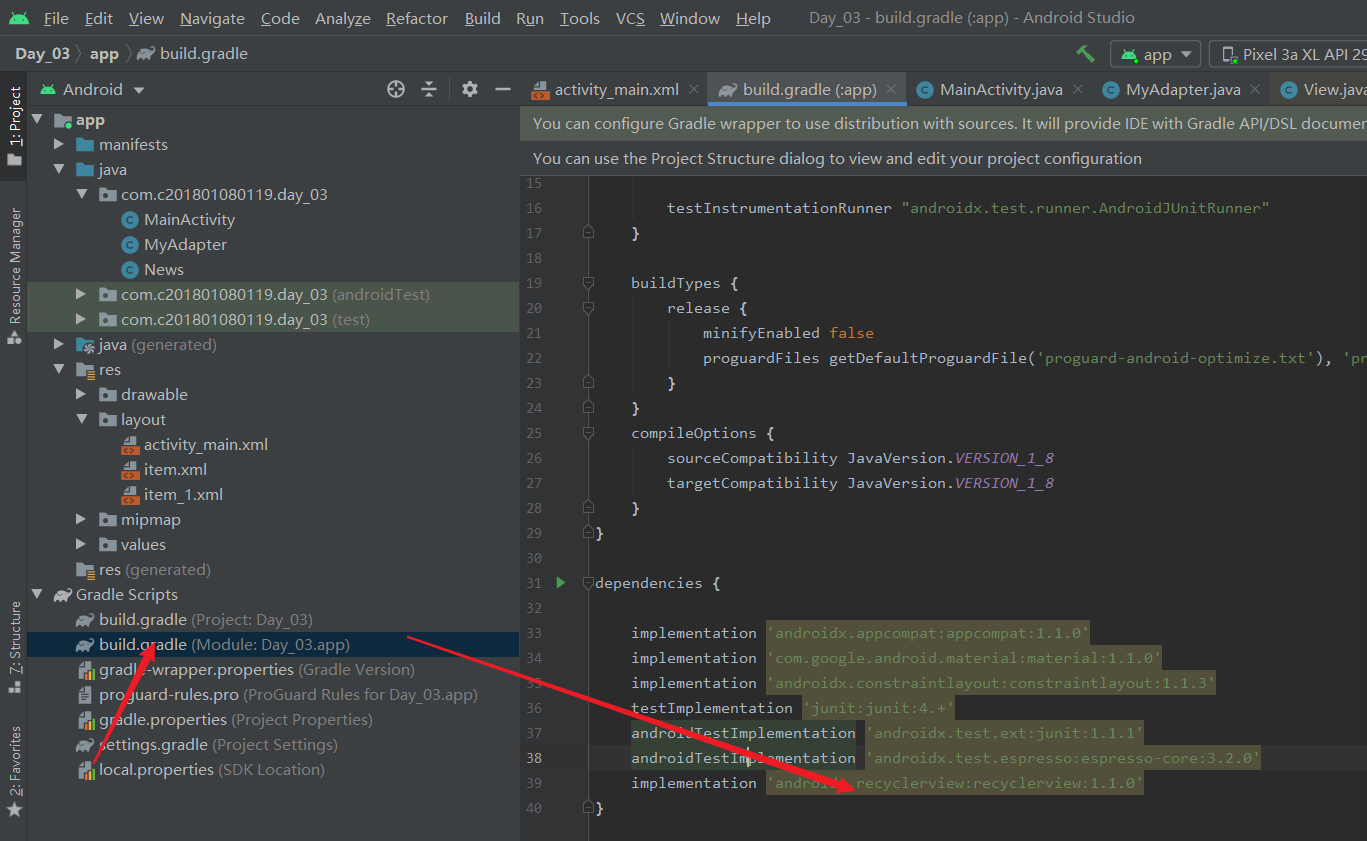Image resolution: width=1367 pixels, height=841 pixels.
Task: Click the minifyEnabled false line
Action: [788, 333]
